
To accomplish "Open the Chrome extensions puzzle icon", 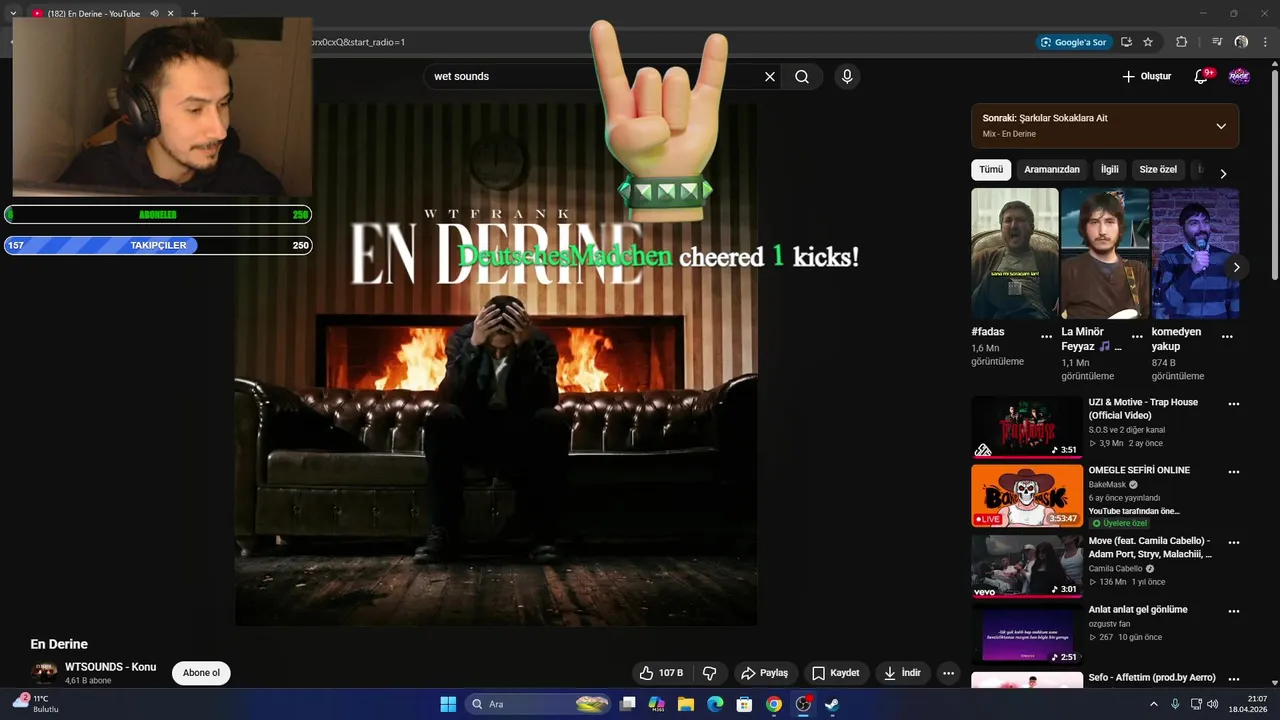I will [x=1181, y=42].
